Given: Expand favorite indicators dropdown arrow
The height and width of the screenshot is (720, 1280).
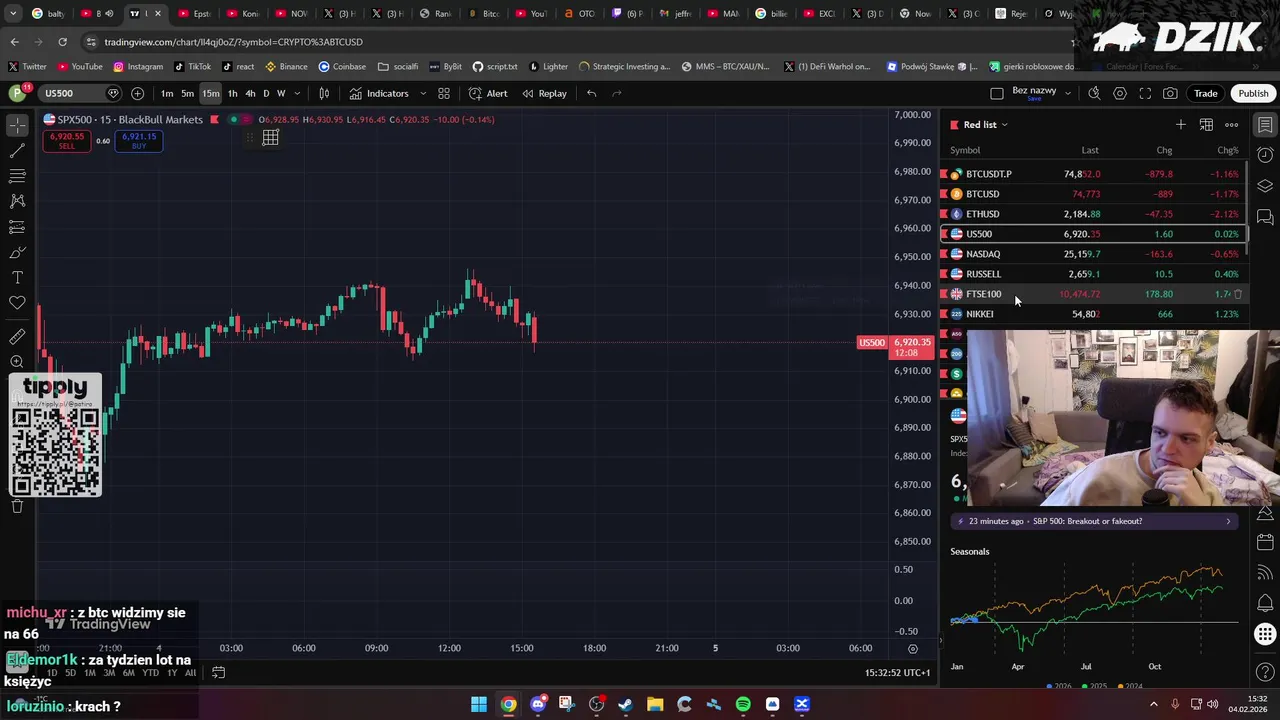Looking at the screenshot, I should pos(422,93).
